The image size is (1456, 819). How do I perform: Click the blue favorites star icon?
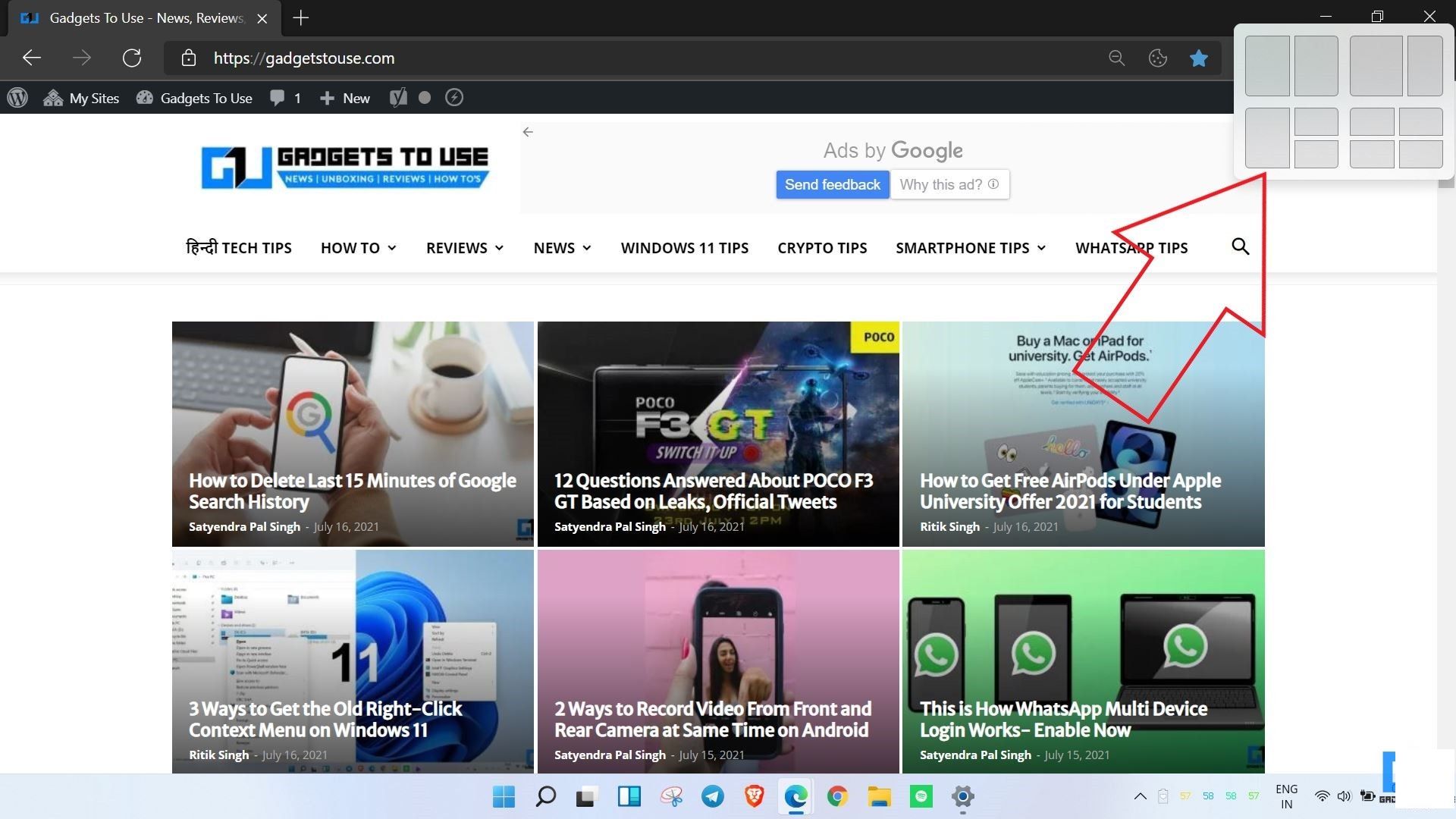pyautogui.click(x=1199, y=58)
